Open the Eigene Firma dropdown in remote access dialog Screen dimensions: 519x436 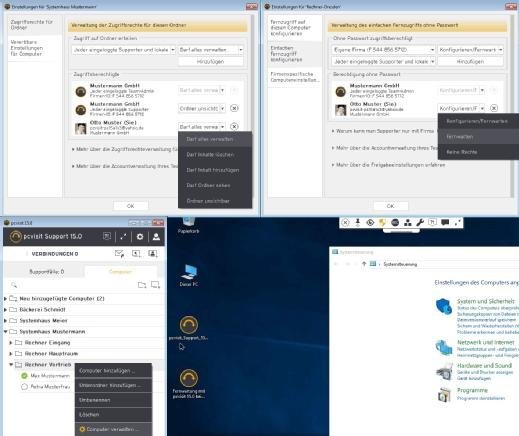383,50
